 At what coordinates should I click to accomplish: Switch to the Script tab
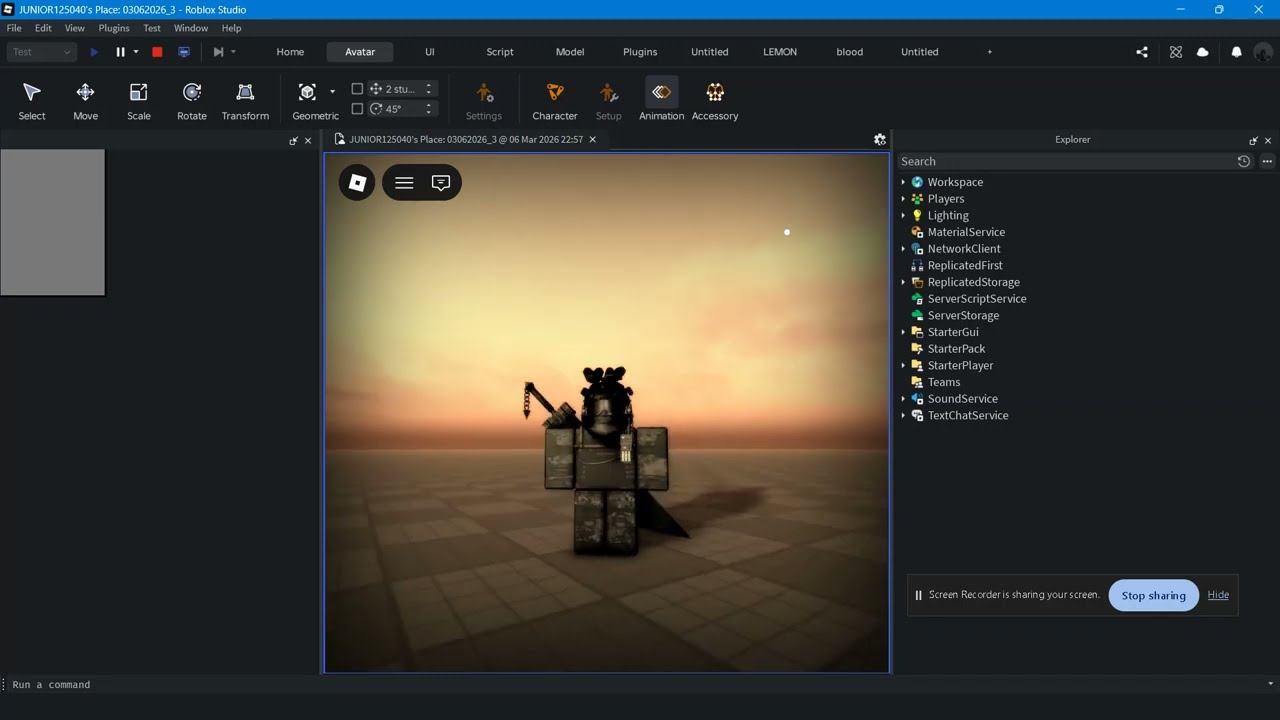pyautogui.click(x=500, y=52)
